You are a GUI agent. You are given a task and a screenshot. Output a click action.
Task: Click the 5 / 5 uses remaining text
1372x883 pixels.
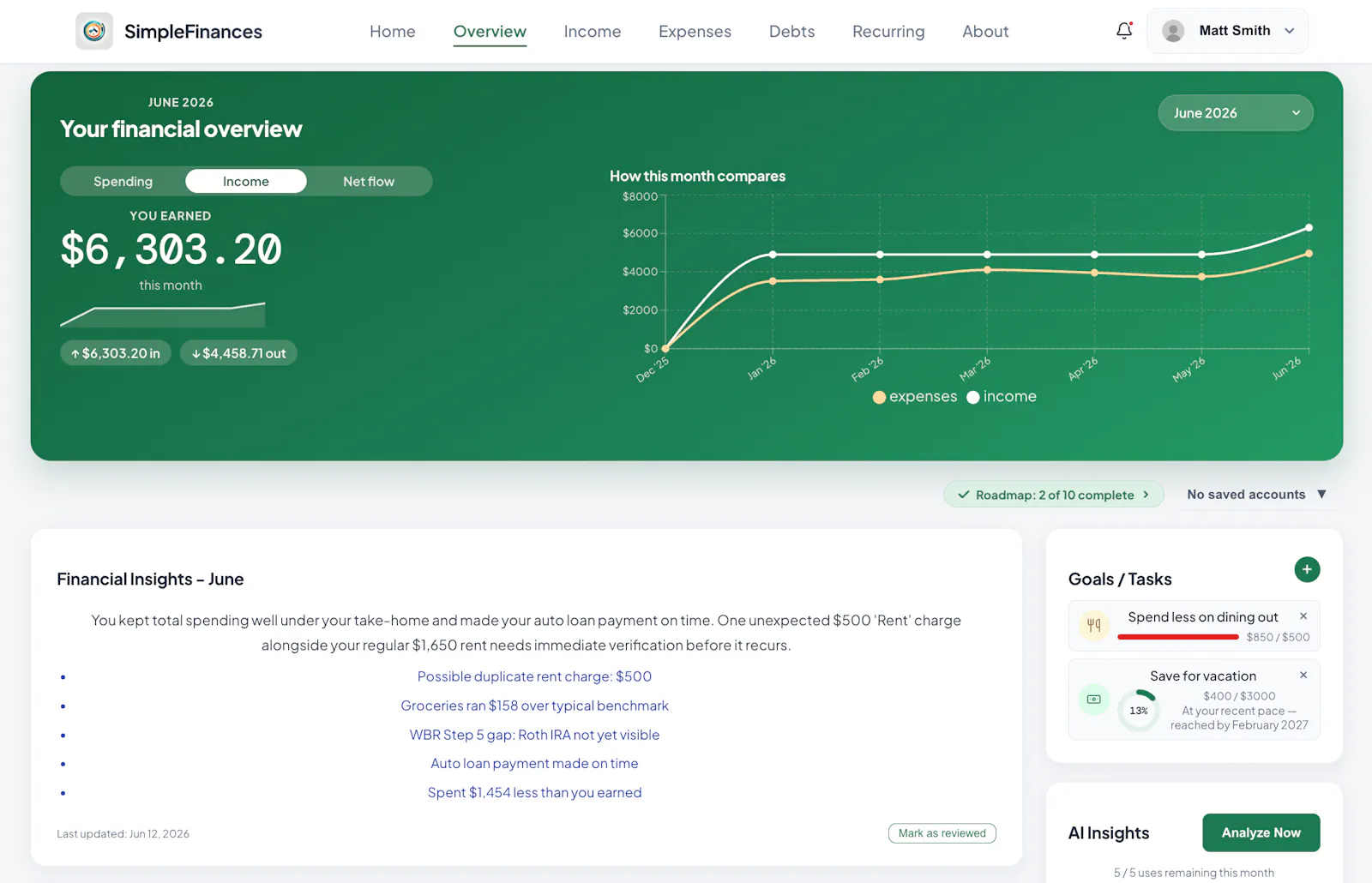[1194, 873]
